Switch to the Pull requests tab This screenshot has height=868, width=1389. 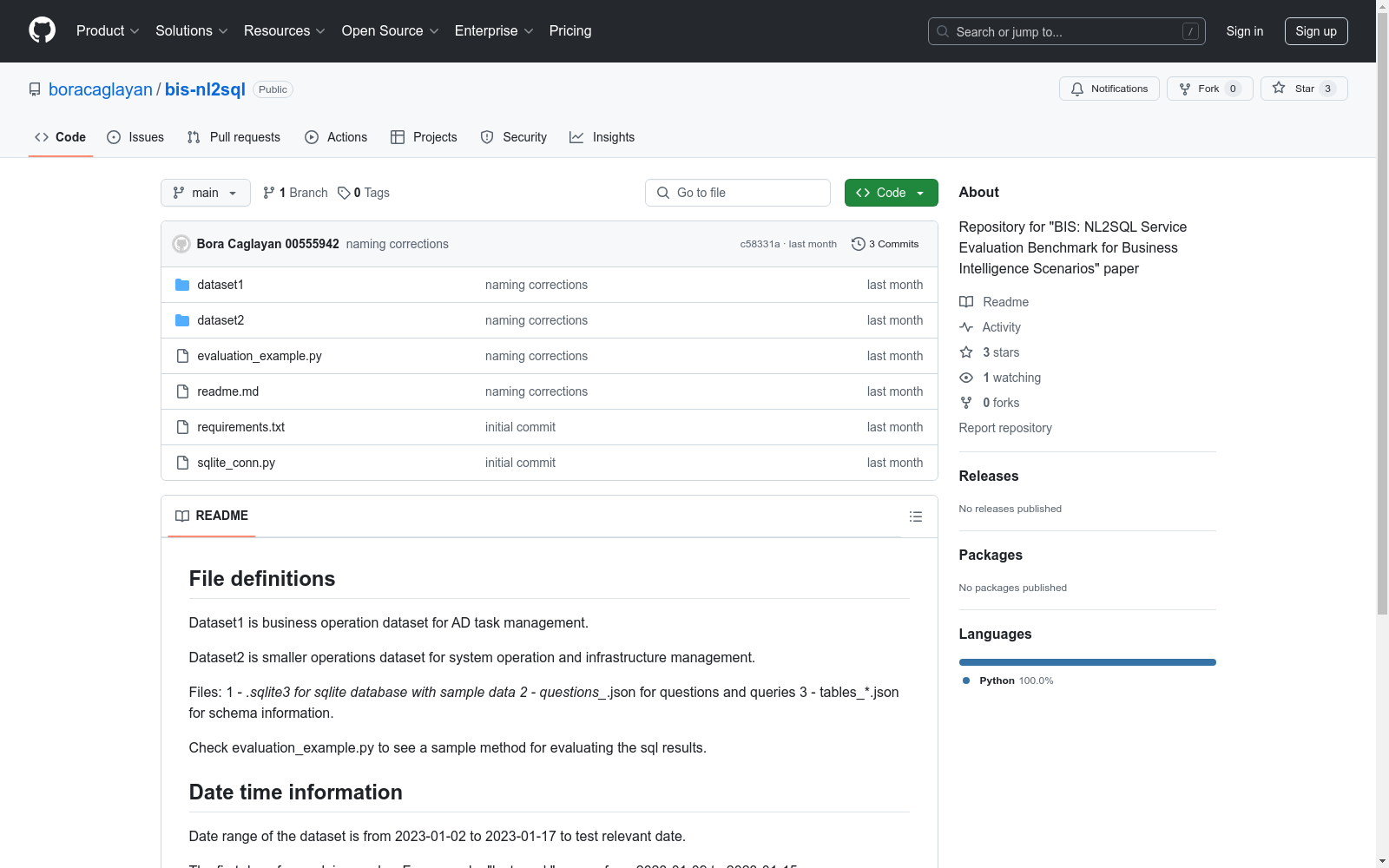click(234, 137)
